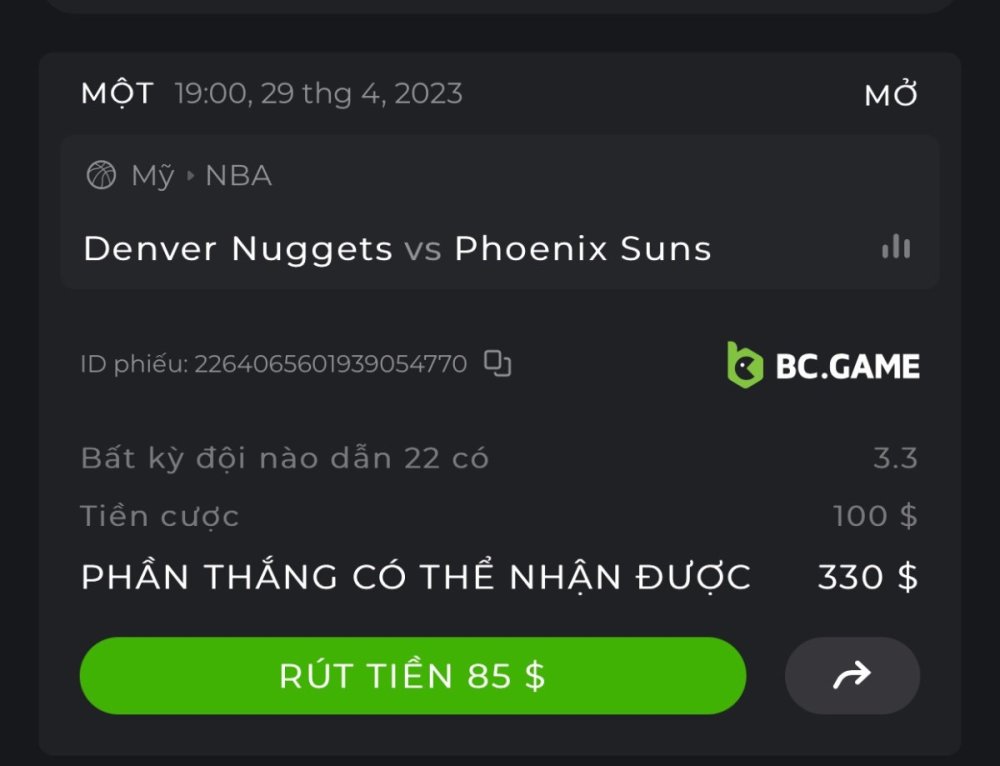1000x766 pixels.
Task: Click the Tiền cược label
Action: tap(159, 516)
